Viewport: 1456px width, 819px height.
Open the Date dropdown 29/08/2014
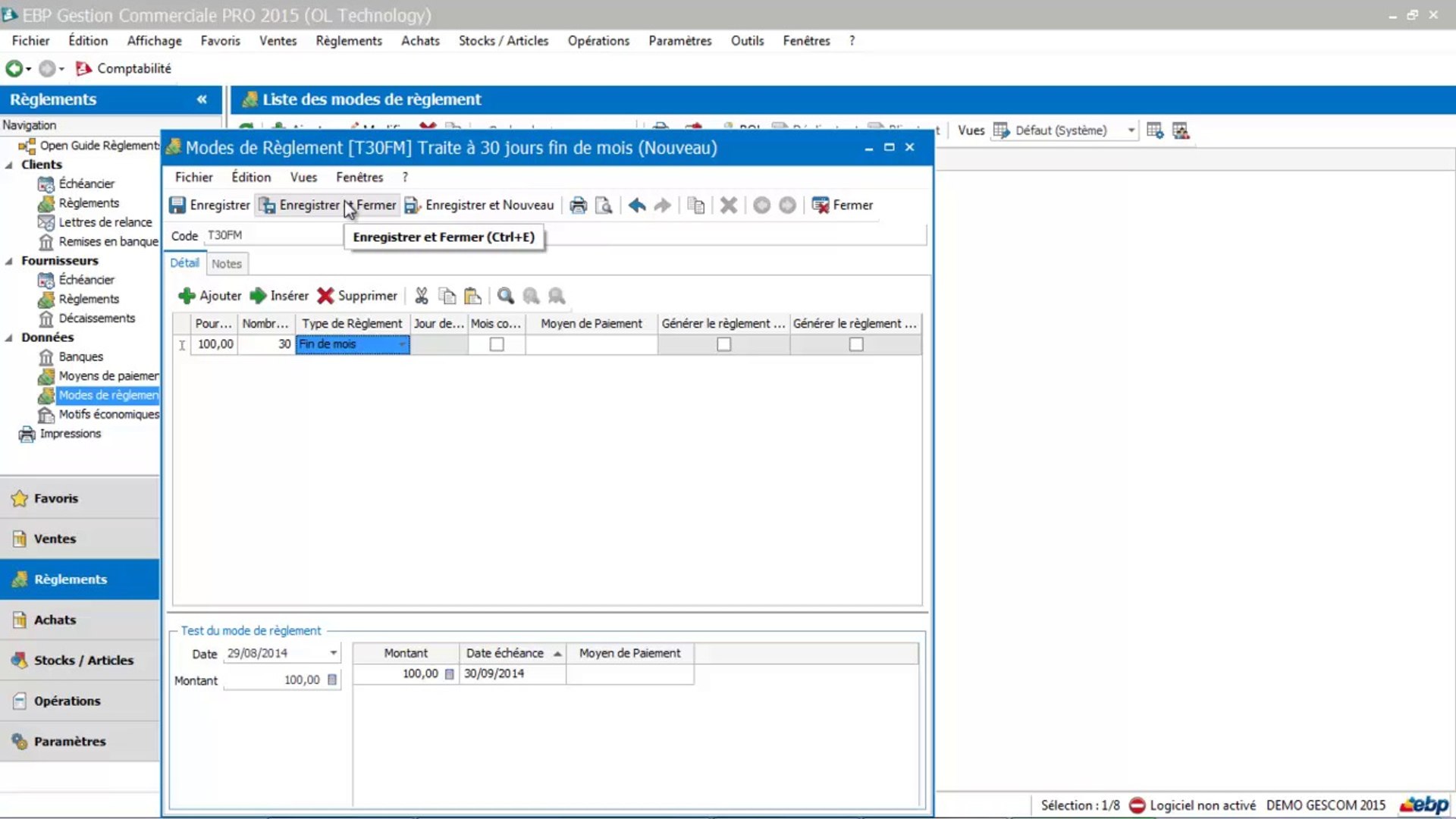pos(333,653)
